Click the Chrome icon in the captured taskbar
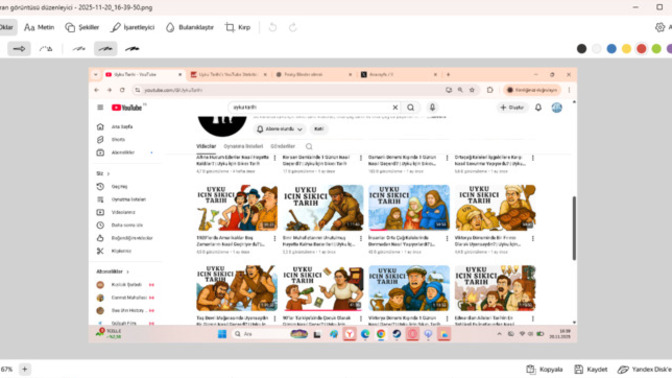Screen dimensions: 672x378 [381, 334]
